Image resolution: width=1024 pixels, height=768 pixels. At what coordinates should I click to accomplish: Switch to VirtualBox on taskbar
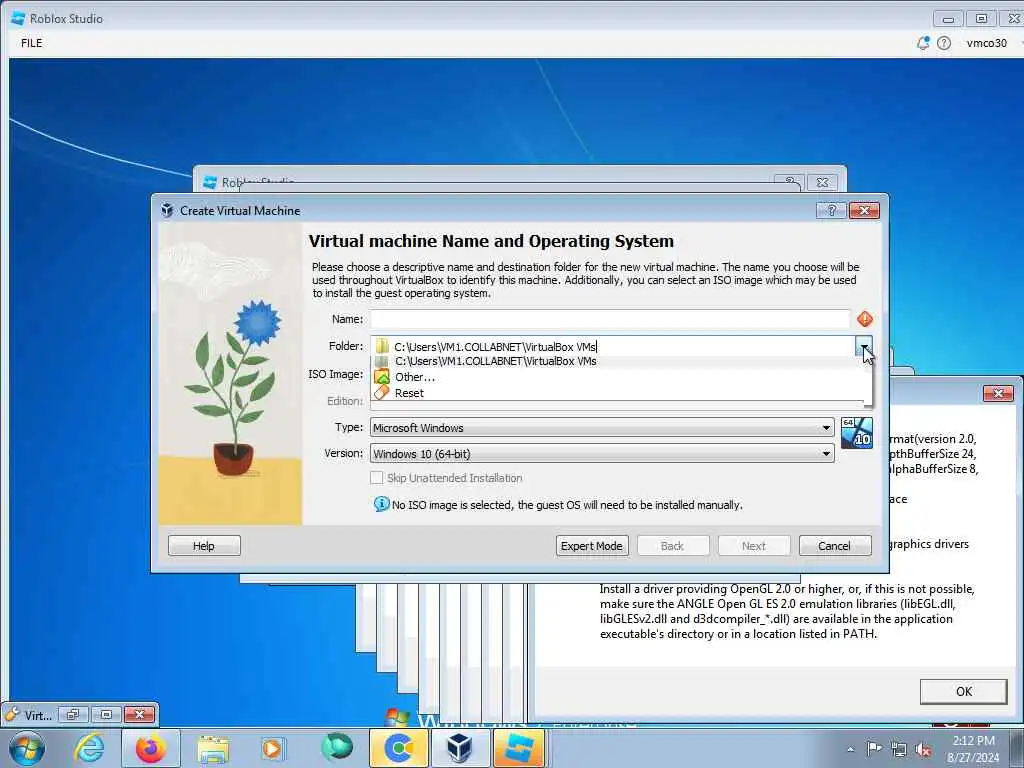point(460,748)
